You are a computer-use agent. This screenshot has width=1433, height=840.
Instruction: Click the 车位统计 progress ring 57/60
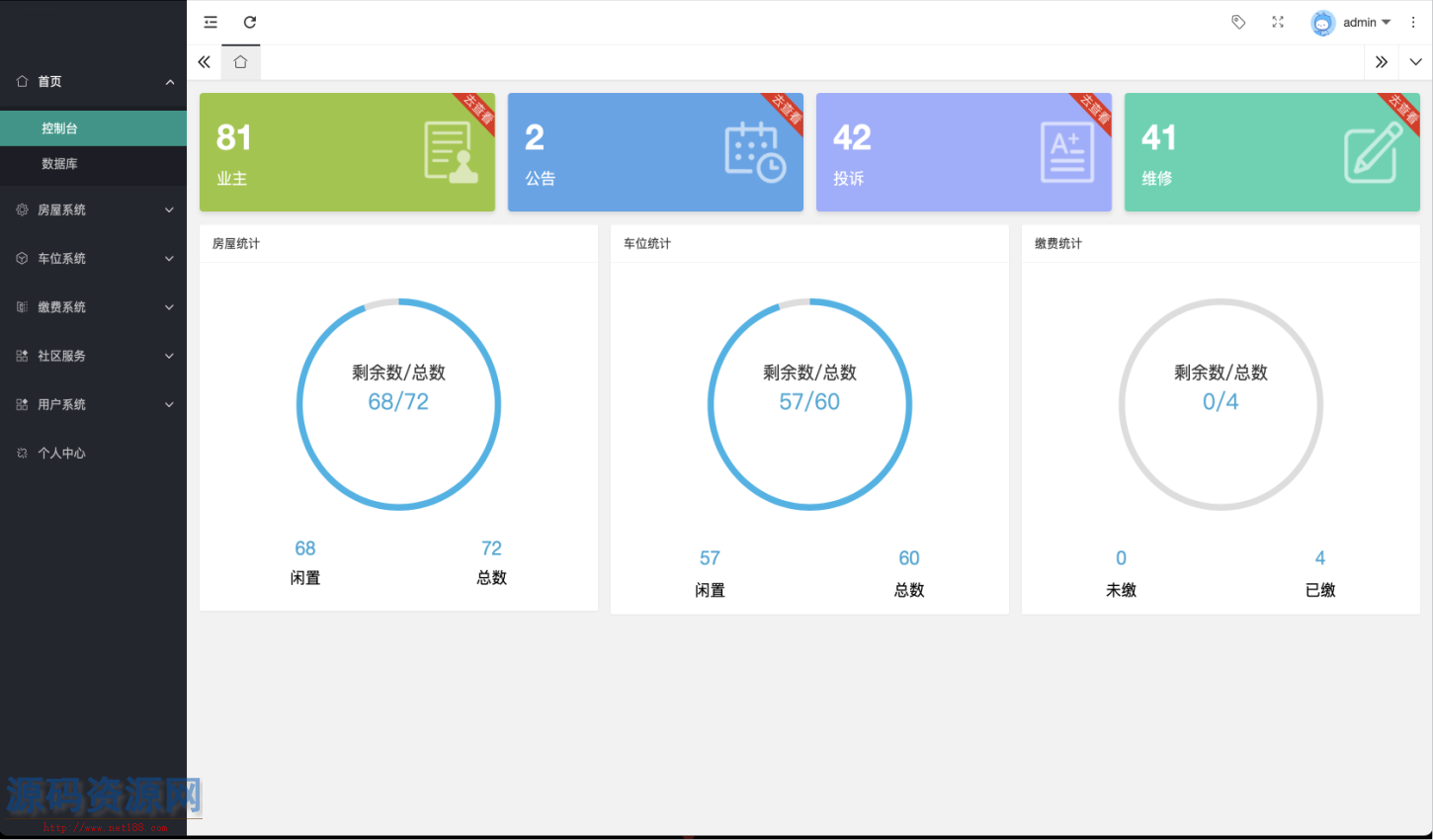click(809, 404)
